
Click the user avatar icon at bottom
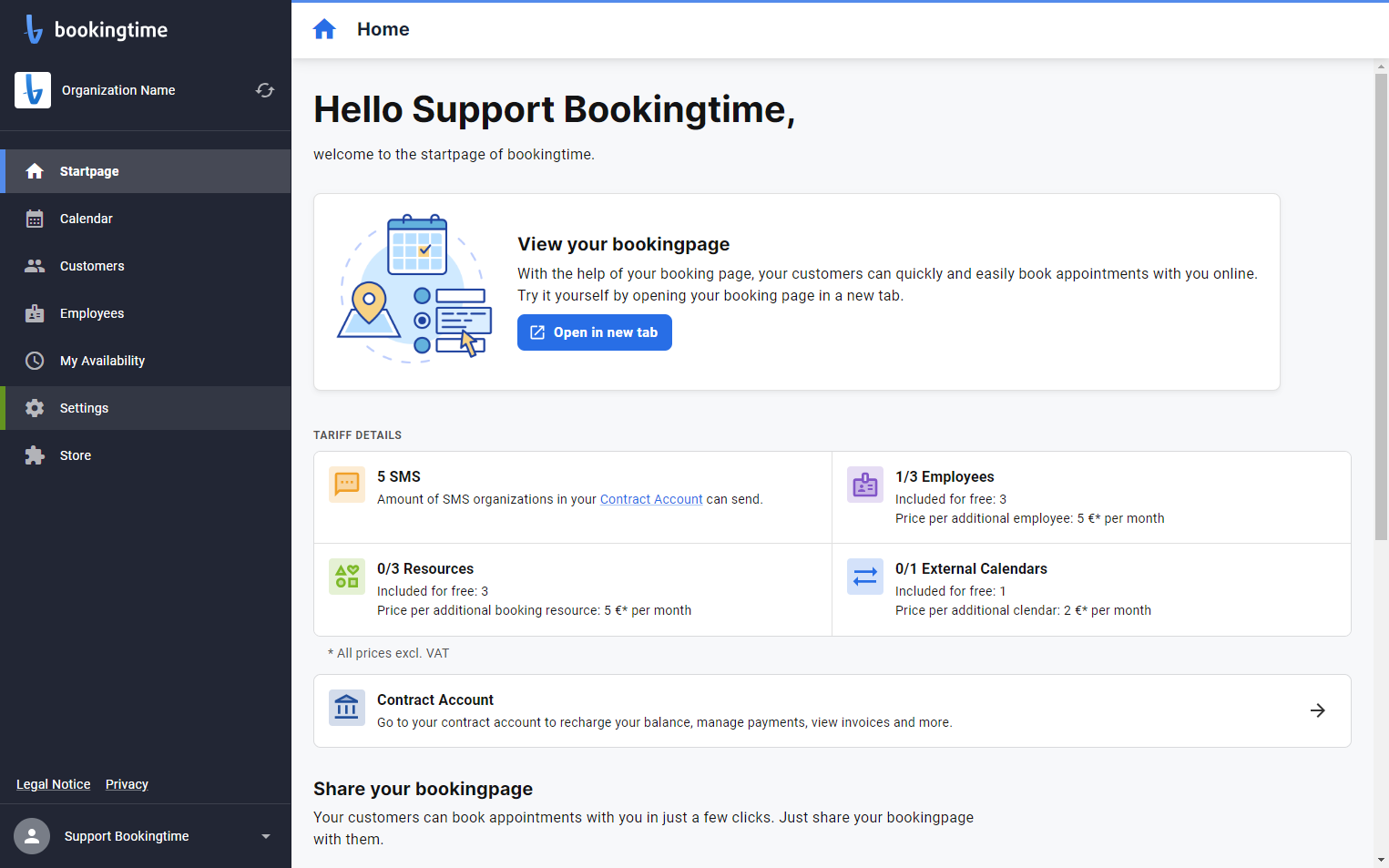(x=32, y=836)
